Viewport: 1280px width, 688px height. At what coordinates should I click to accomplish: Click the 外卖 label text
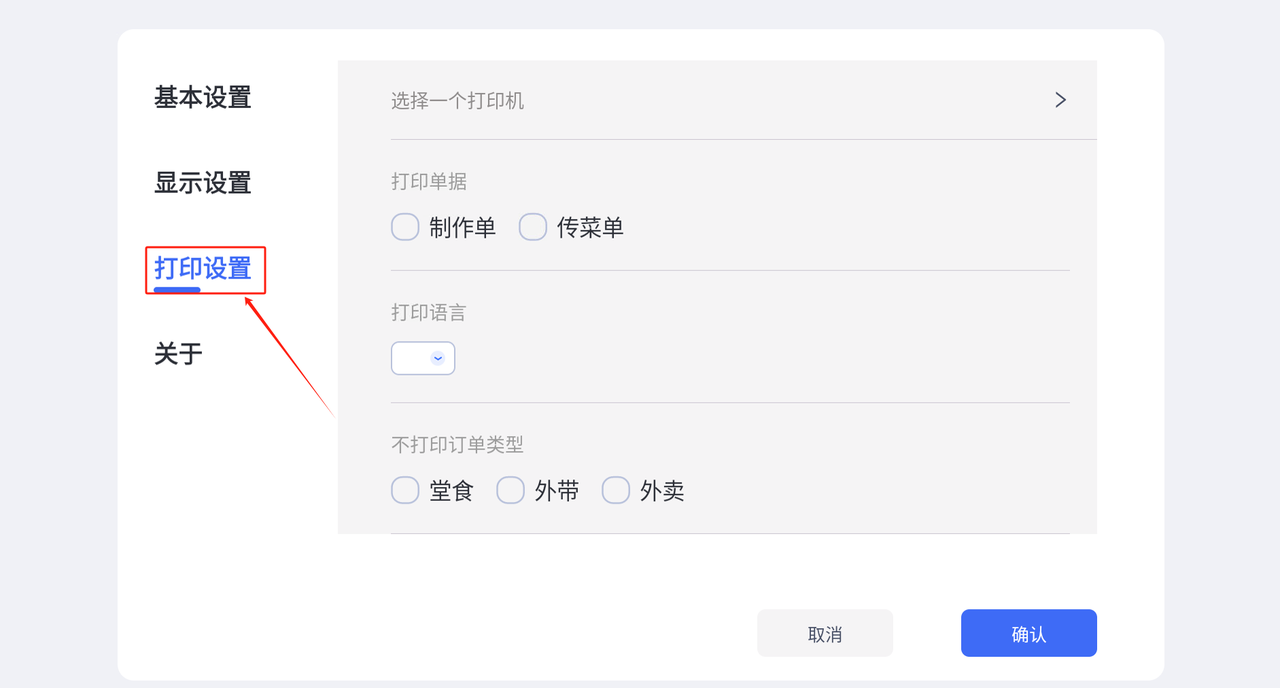662,491
